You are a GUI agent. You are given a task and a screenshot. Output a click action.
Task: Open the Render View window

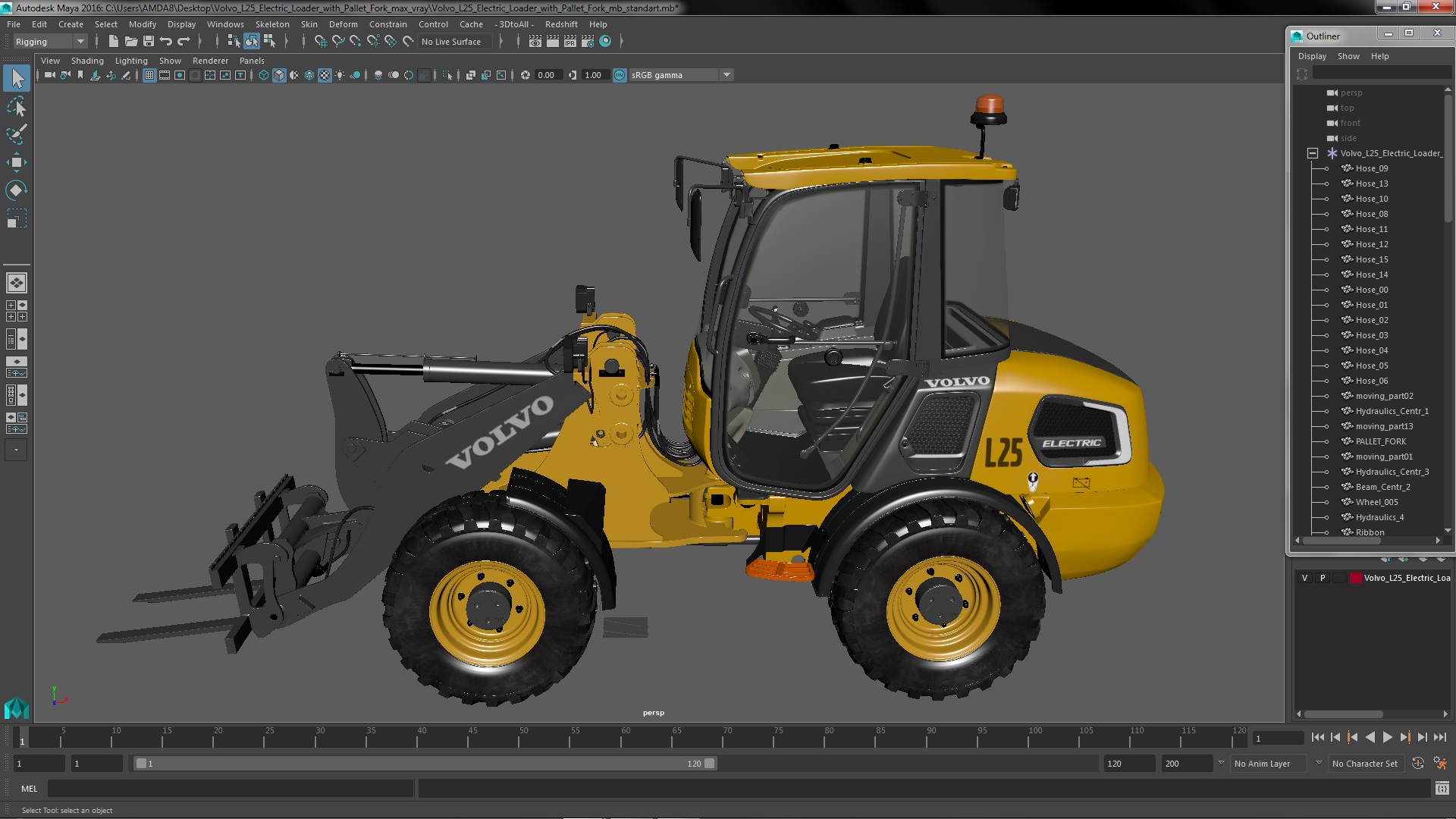535,42
